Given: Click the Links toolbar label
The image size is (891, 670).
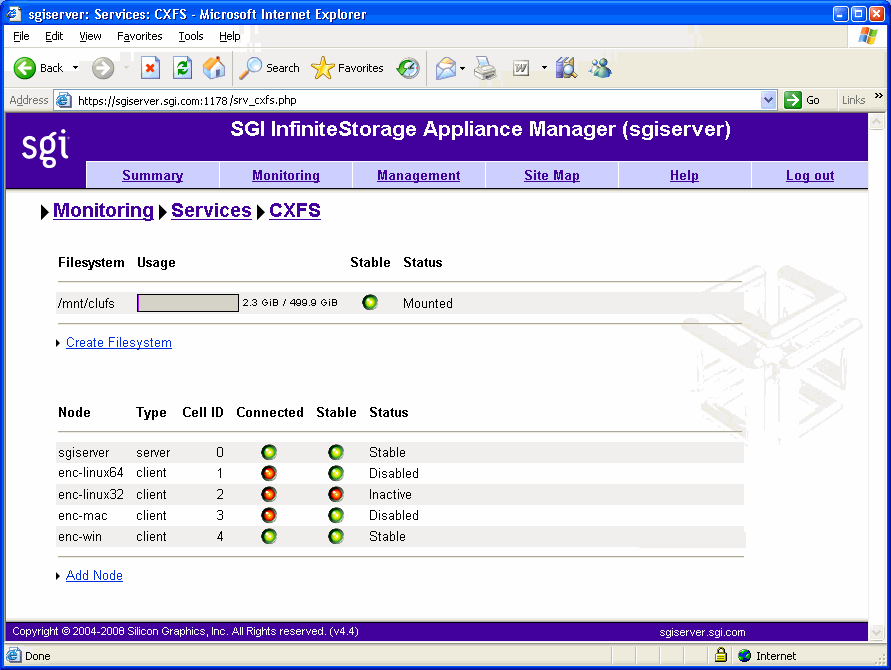Looking at the screenshot, I should pos(853,100).
